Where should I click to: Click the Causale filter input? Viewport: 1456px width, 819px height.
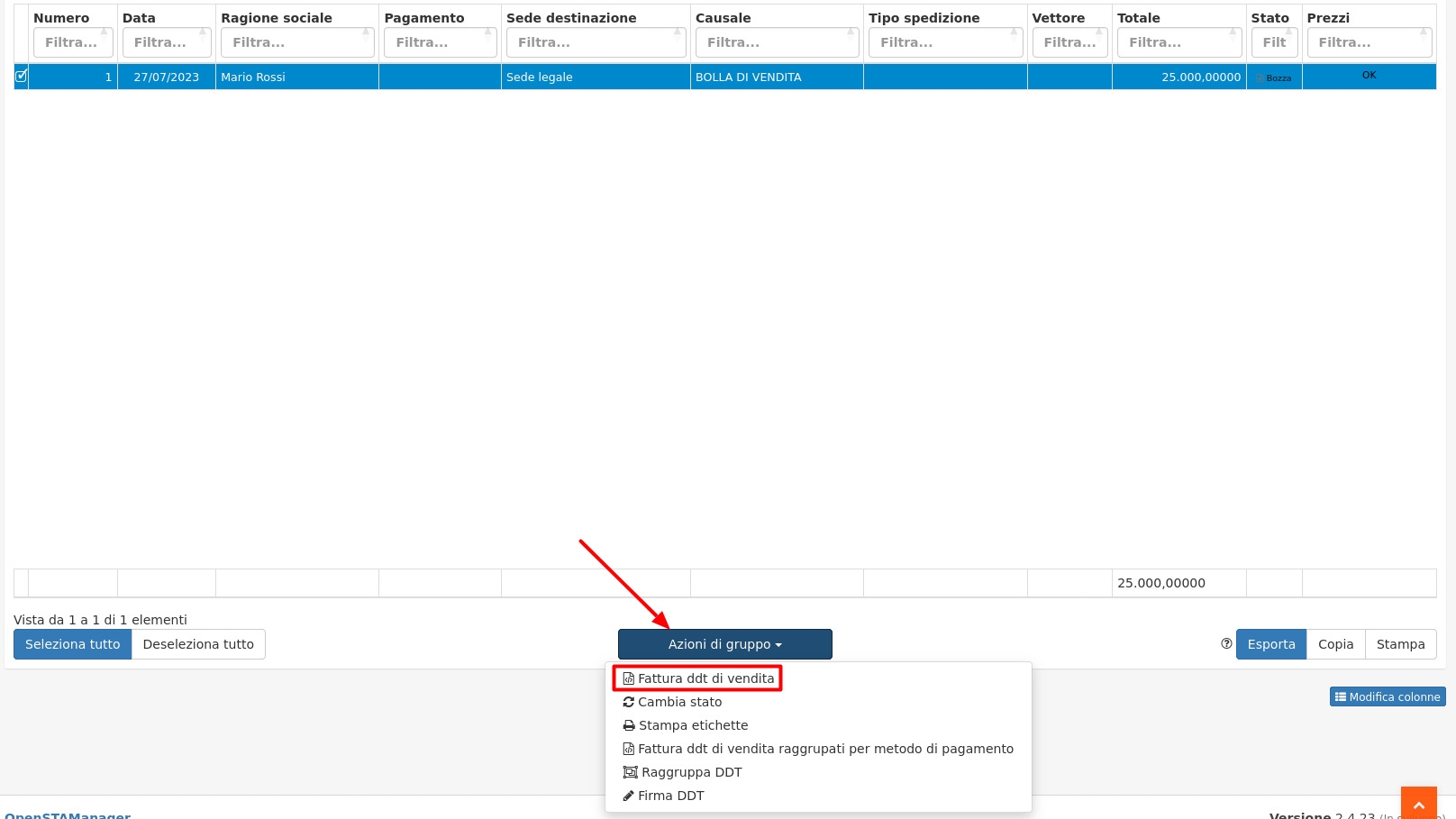pyautogui.click(x=776, y=42)
